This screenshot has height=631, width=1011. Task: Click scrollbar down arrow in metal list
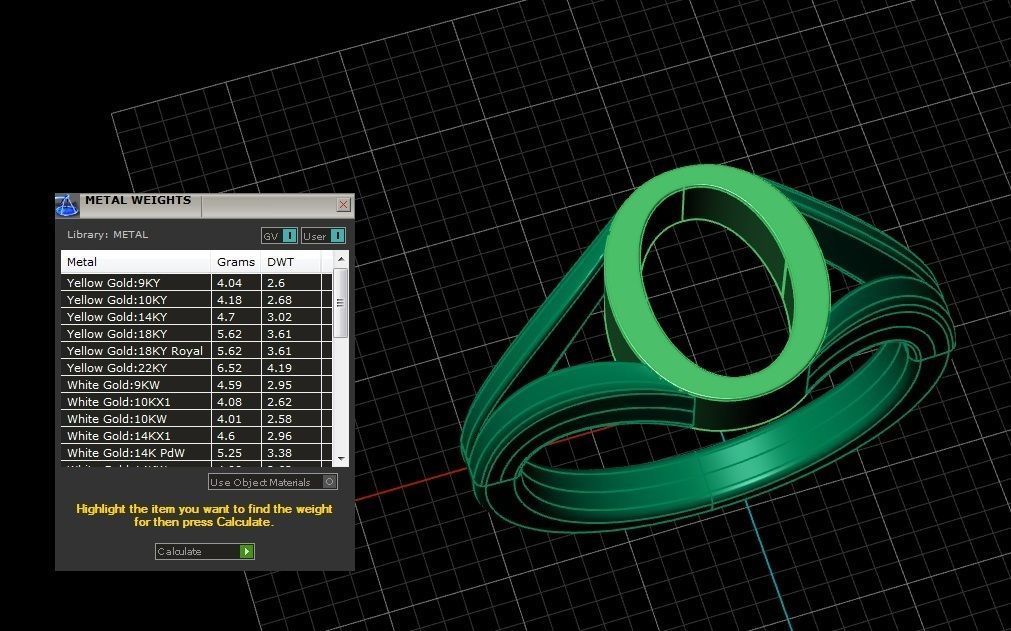click(341, 457)
